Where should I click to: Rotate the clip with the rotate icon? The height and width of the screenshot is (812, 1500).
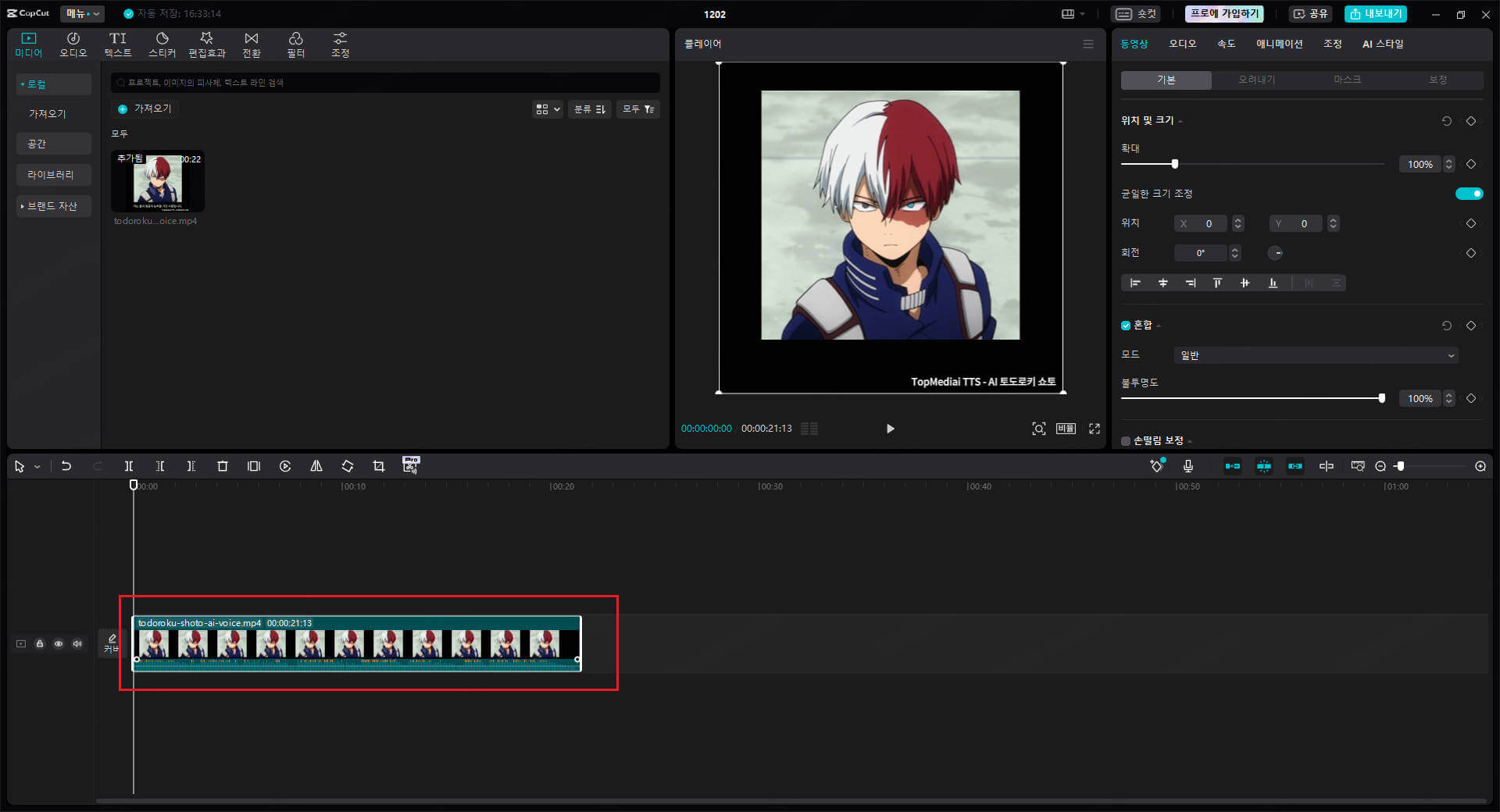coord(348,466)
